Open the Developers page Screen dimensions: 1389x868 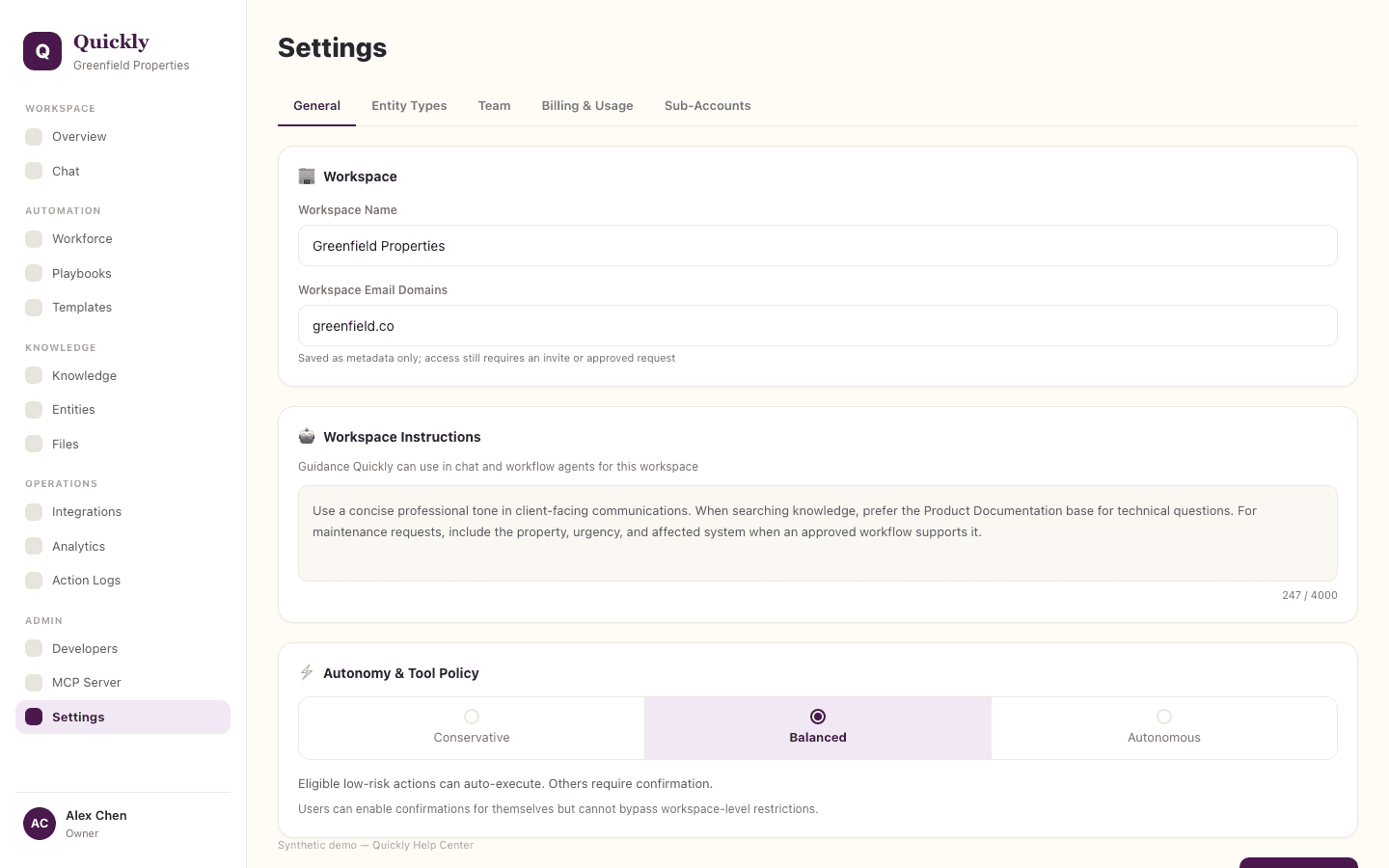click(123, 648)
